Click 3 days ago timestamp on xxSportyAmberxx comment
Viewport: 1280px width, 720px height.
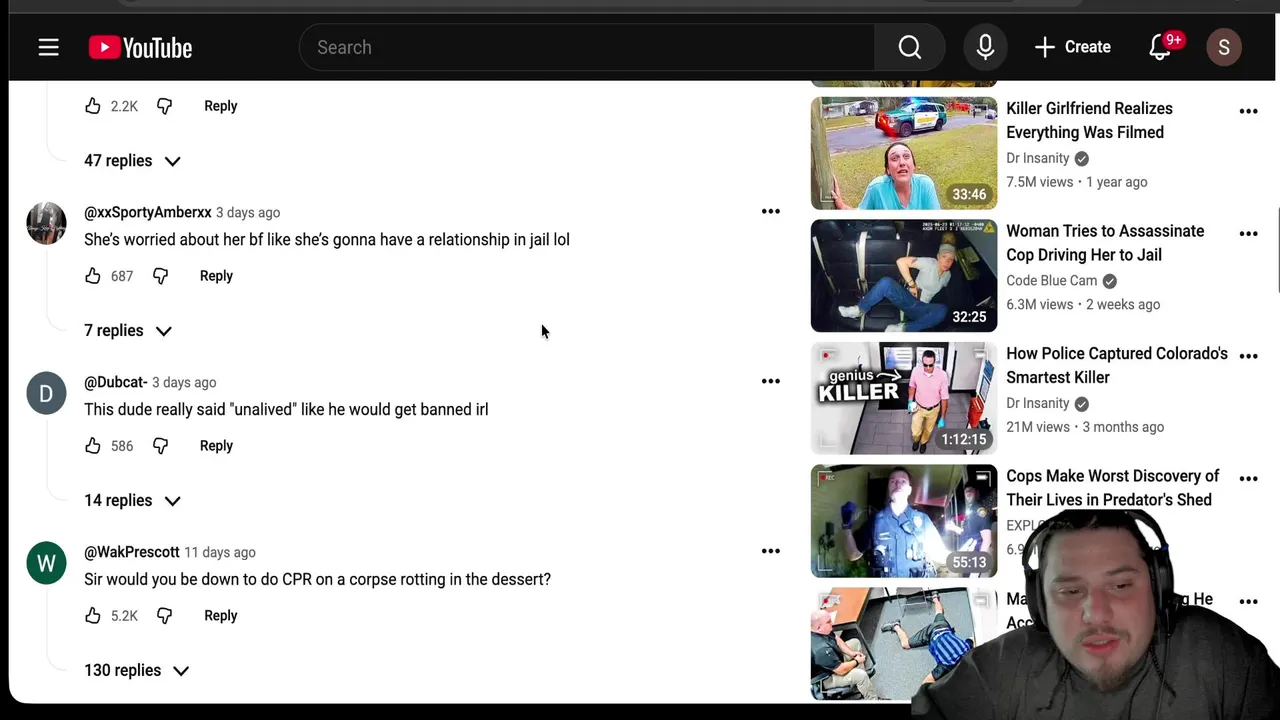tap(248, 213)
